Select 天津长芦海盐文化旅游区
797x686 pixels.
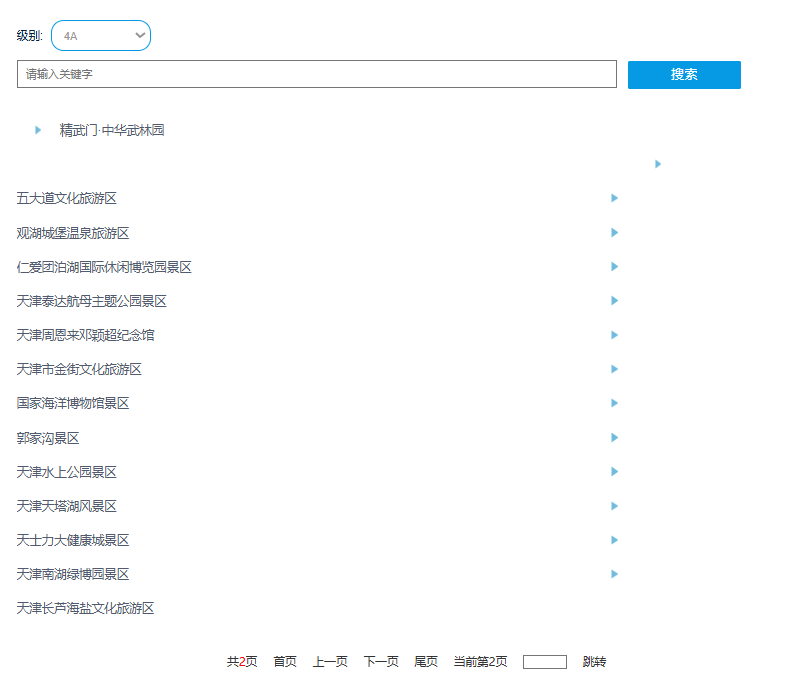pos(85,609)
